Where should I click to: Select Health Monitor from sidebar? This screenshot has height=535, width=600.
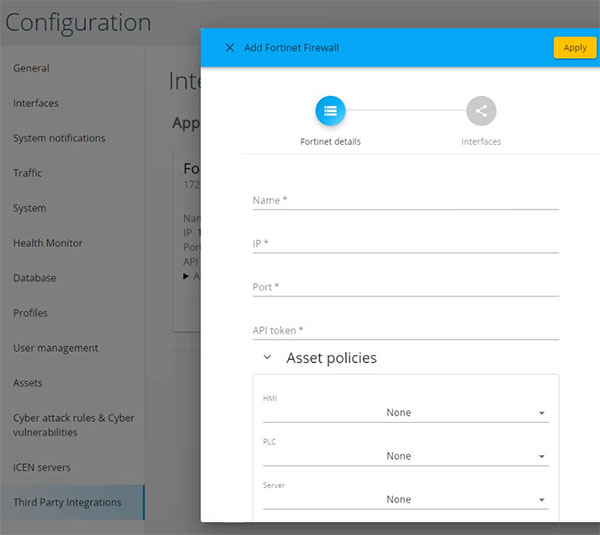tap(48, 243)
